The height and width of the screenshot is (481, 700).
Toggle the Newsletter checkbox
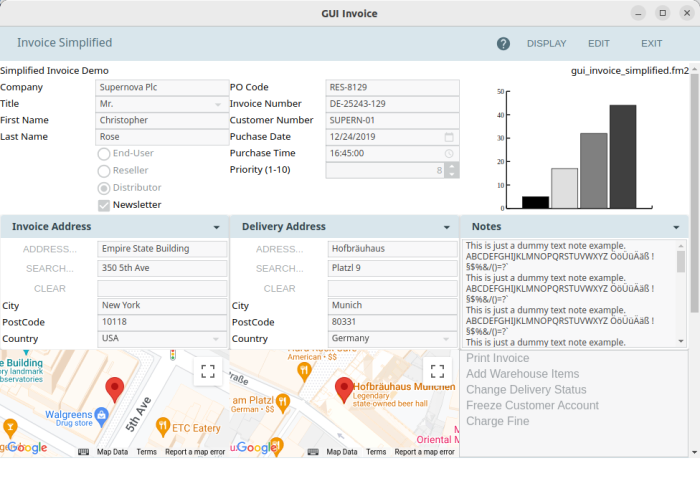coord(104,205)
